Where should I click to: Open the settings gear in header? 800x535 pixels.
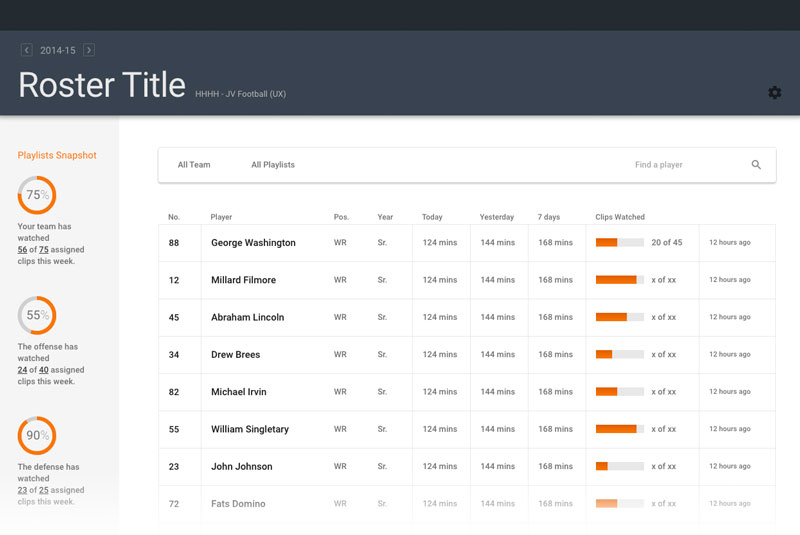[x=774, y=92]
